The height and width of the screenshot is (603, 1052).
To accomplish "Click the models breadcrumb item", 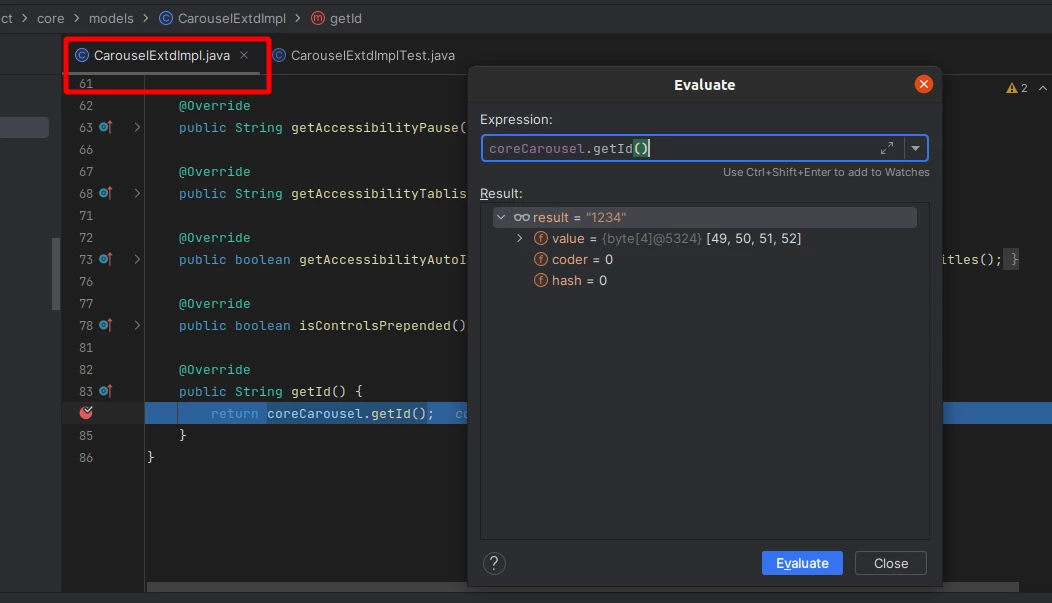I will (111, 19).
